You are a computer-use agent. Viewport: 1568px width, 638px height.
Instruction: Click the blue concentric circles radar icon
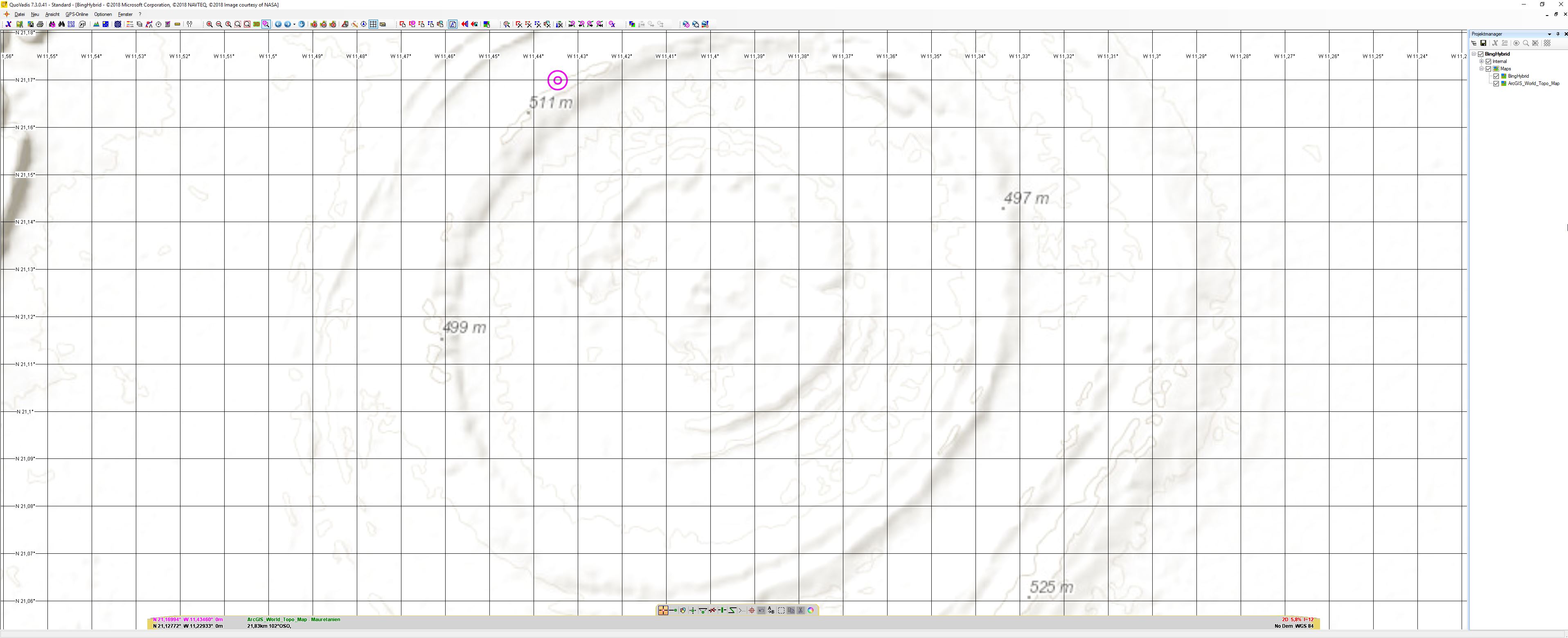tap(118, 24)
